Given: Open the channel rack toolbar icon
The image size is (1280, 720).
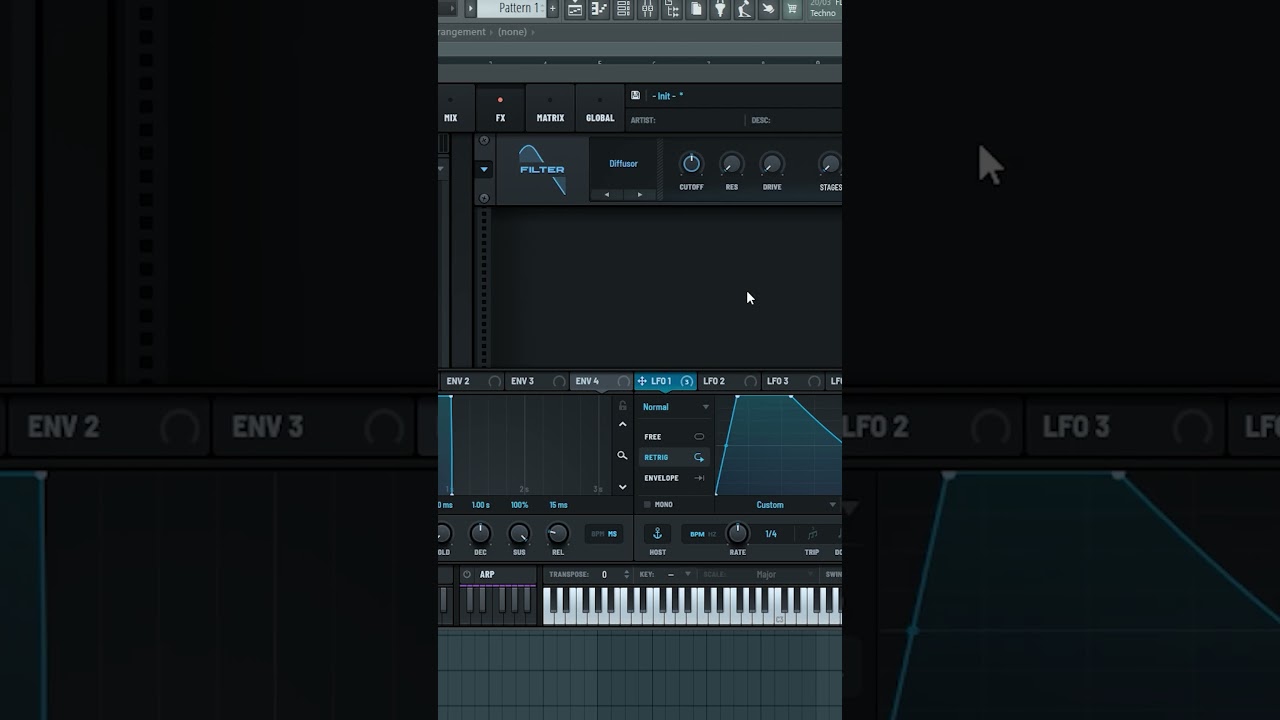Looking at the screenshot, I should (623, 9).
